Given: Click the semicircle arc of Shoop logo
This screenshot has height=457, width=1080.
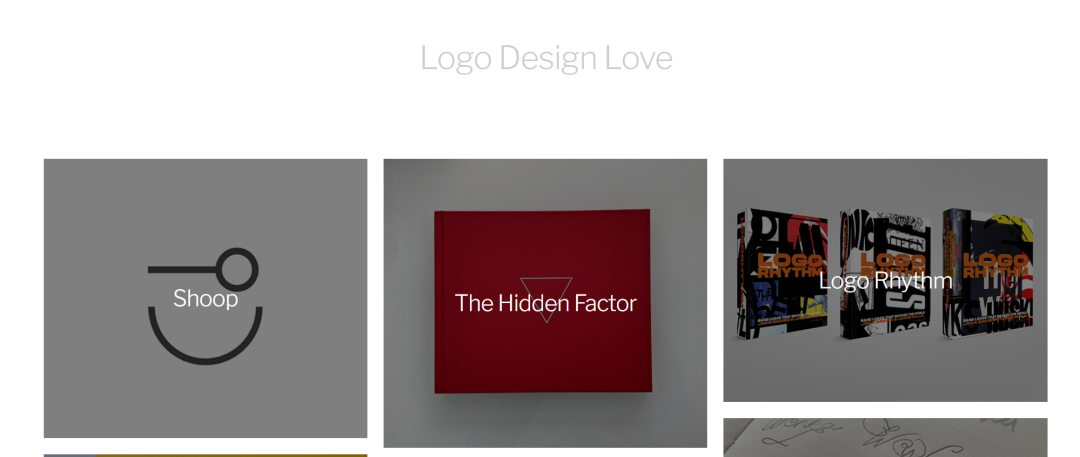Looking at the screenshot, I should tap(205, 336).
